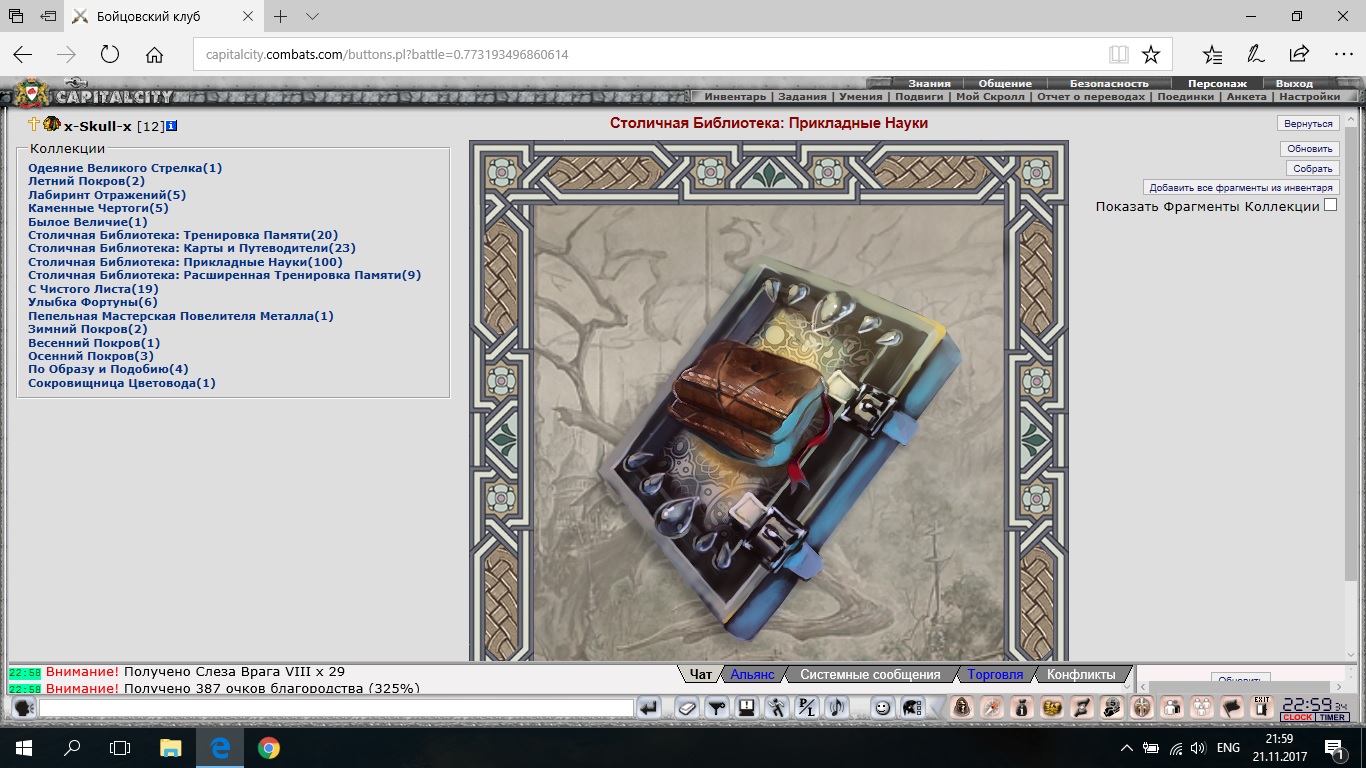
Task: Click the helmet icon next to the smiley
Action: point(912,708)
